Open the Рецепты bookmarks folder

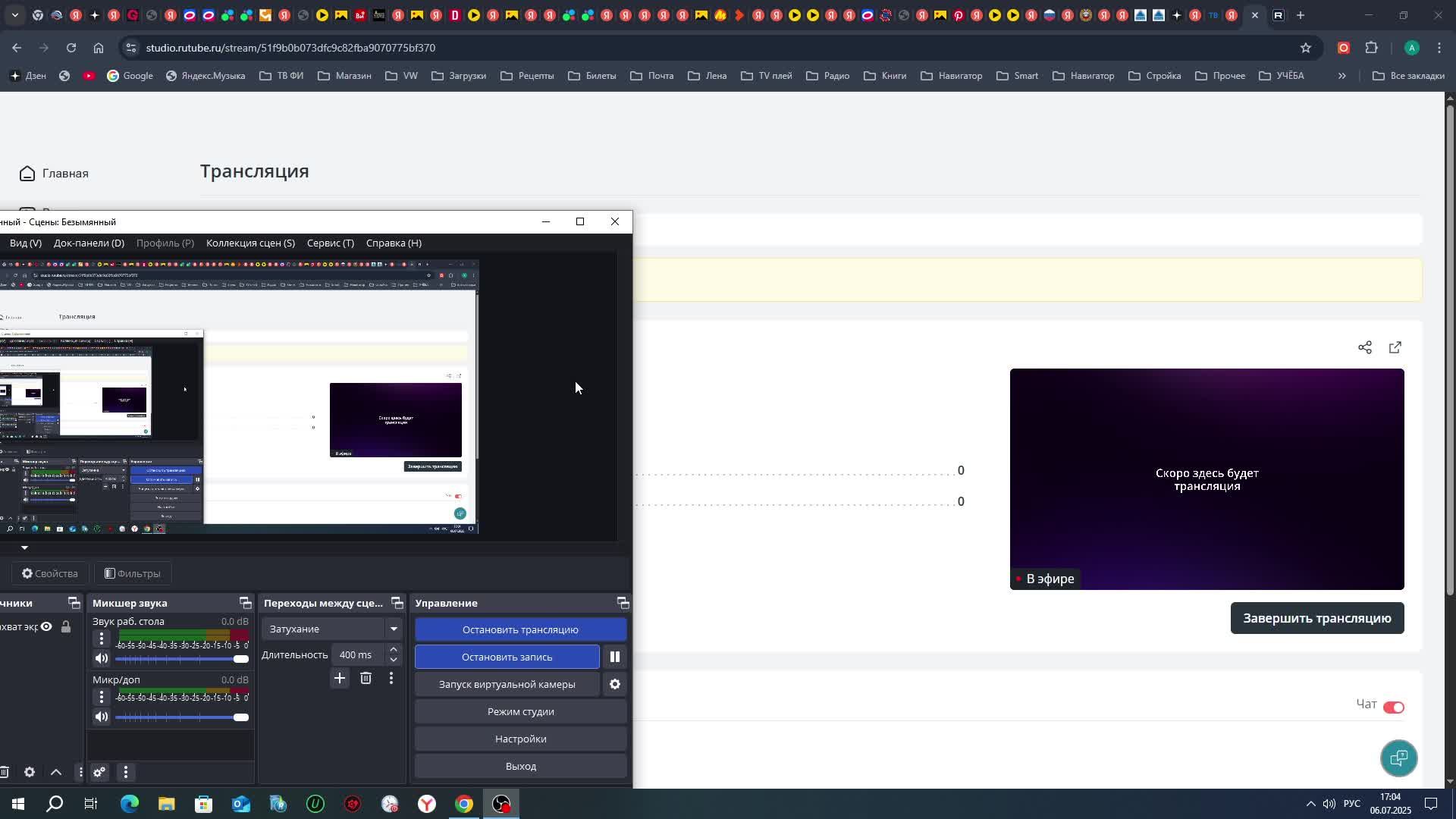527,76
